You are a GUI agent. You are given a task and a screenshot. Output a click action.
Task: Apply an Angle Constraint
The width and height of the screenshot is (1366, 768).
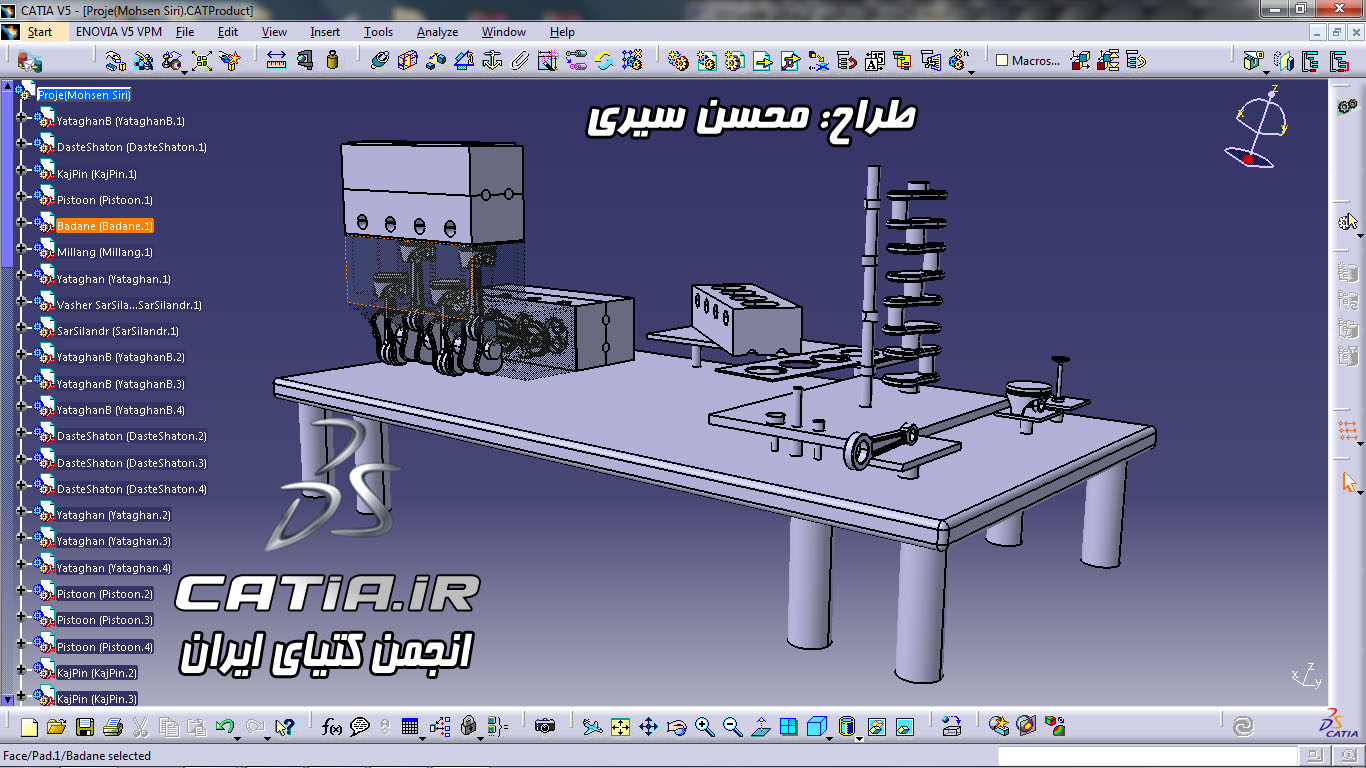point(463,61)
